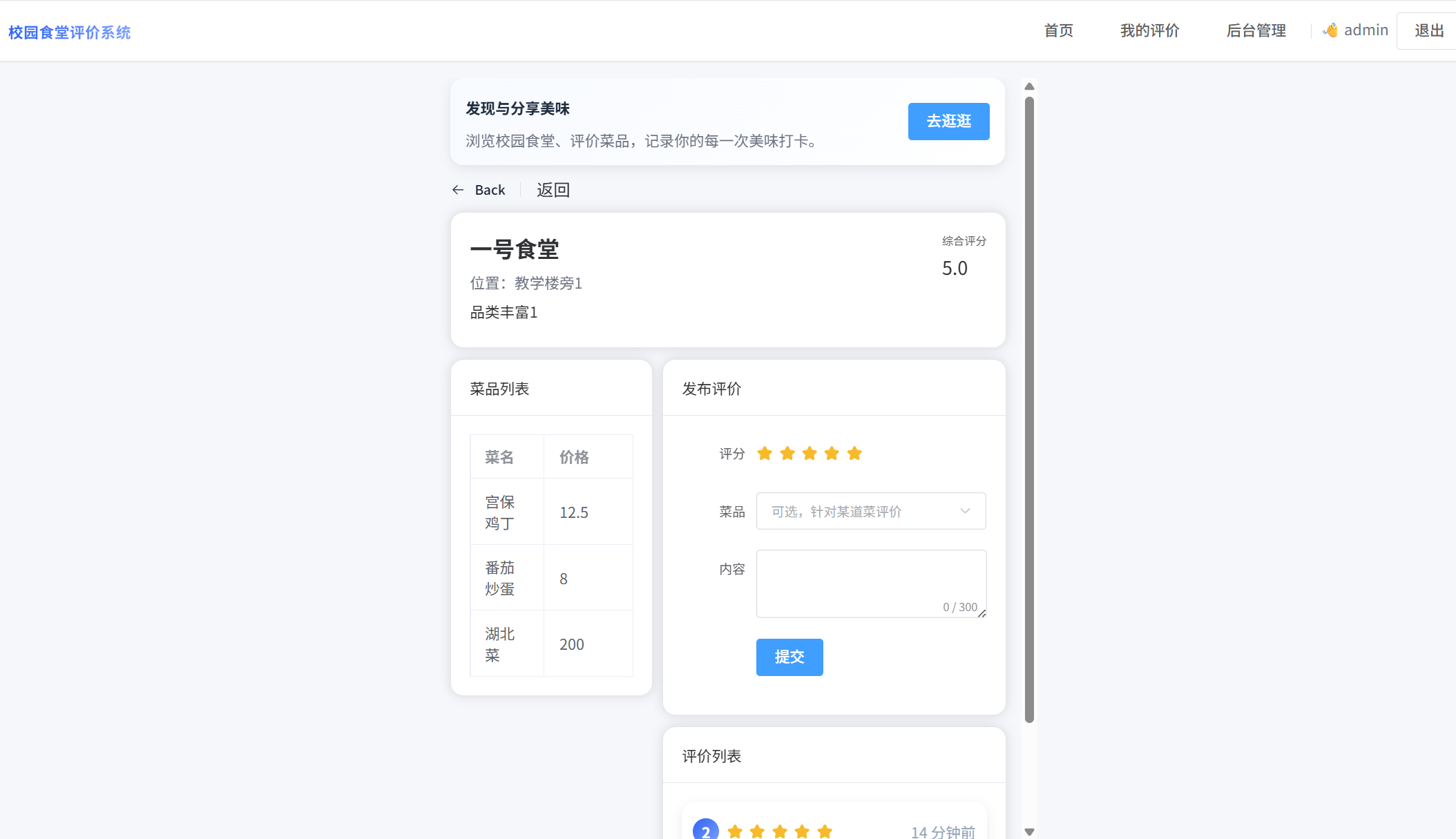Submit the review with 提交 button
1456x839 pixels.
(x=789, y=657)
